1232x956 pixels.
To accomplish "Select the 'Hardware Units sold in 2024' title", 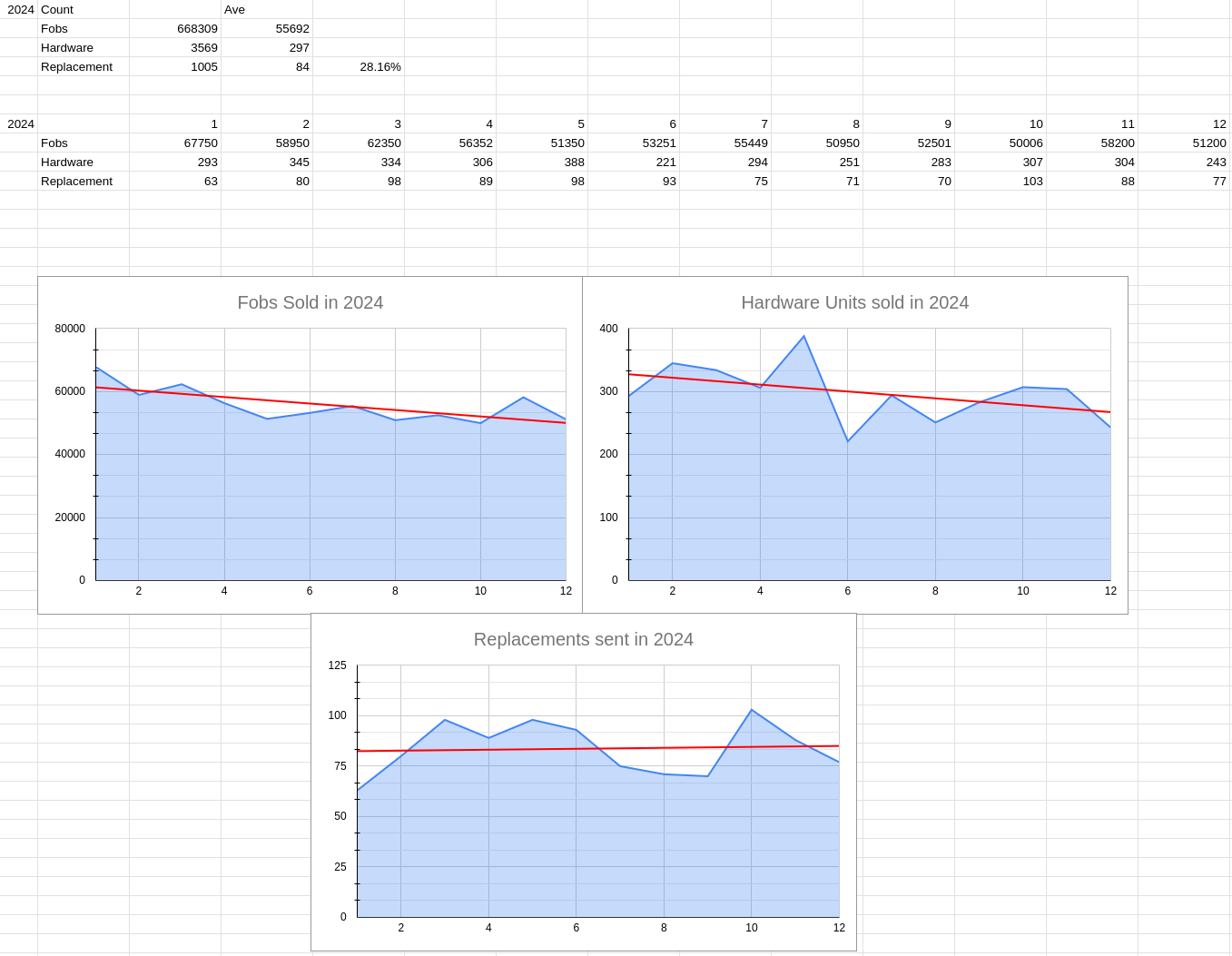I will (854, 303).
